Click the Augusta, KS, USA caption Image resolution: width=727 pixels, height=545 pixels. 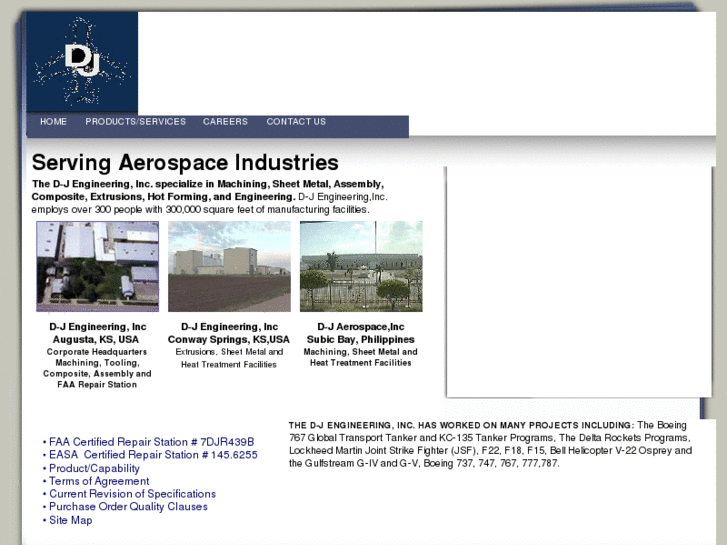click(x=96, y=340)
